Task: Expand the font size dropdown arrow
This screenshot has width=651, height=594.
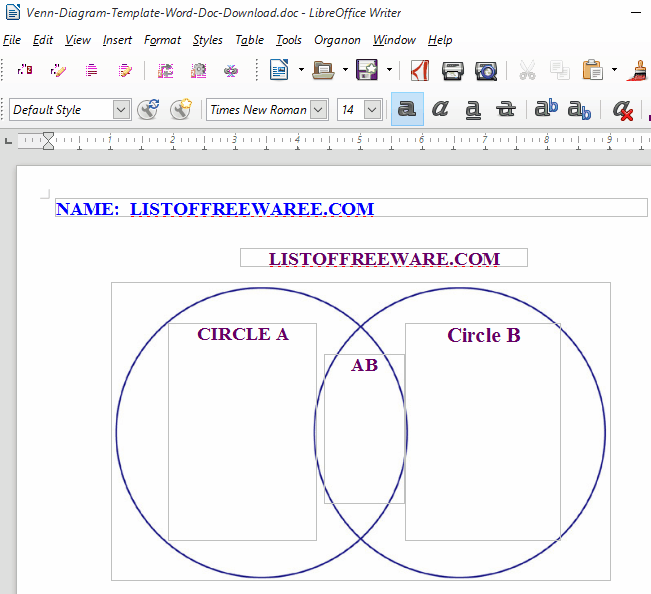Action: [372, 110]
